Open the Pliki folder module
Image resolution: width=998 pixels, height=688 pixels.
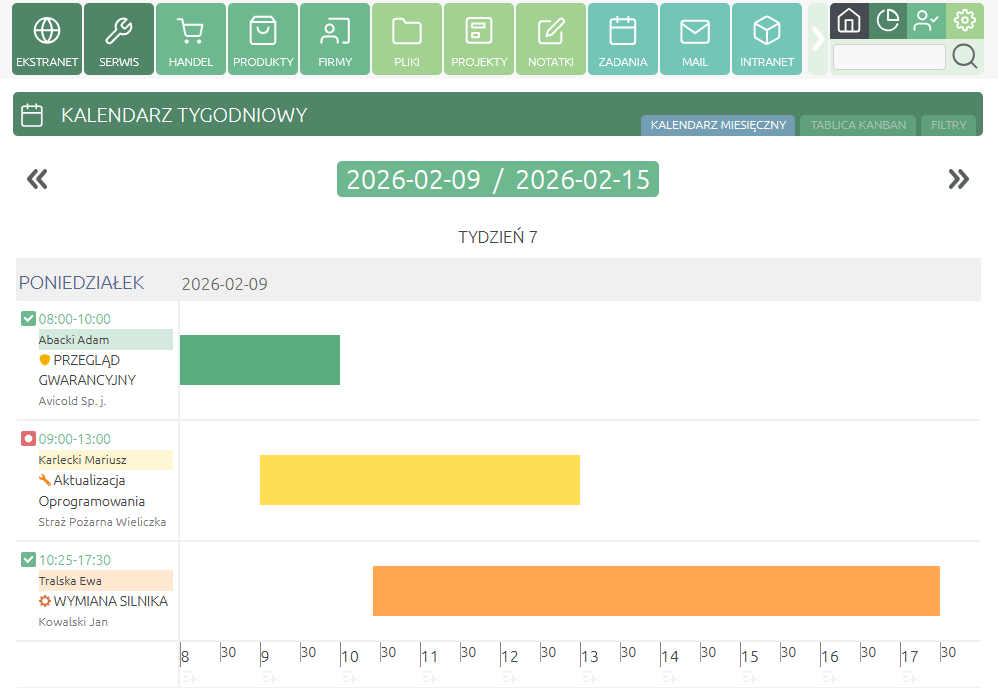407,39
